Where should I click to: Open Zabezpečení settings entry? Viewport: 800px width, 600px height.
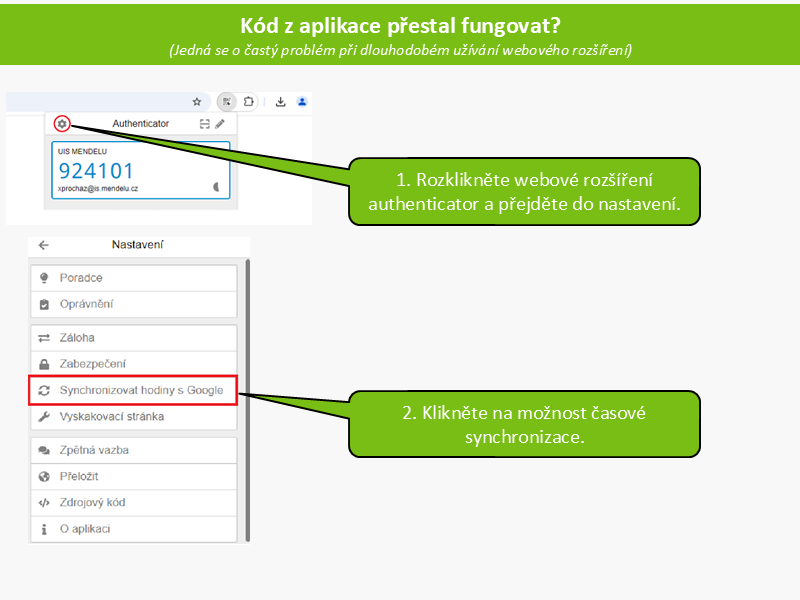pos(134,364)
